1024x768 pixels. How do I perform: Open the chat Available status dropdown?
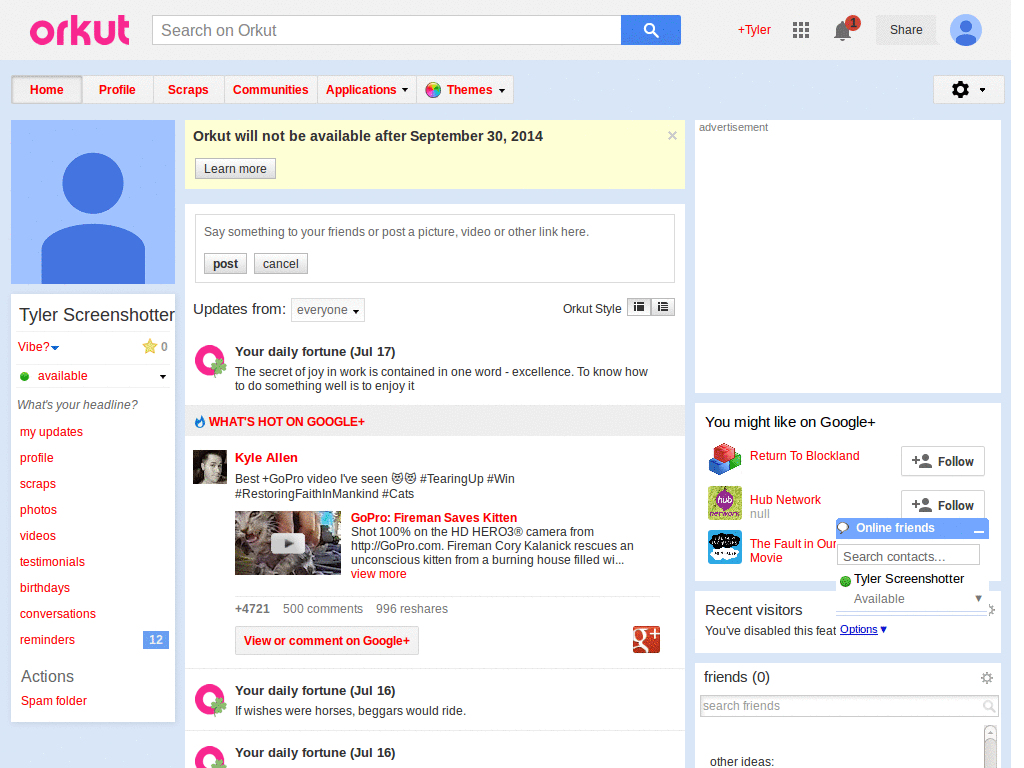(x=978, y=598)
